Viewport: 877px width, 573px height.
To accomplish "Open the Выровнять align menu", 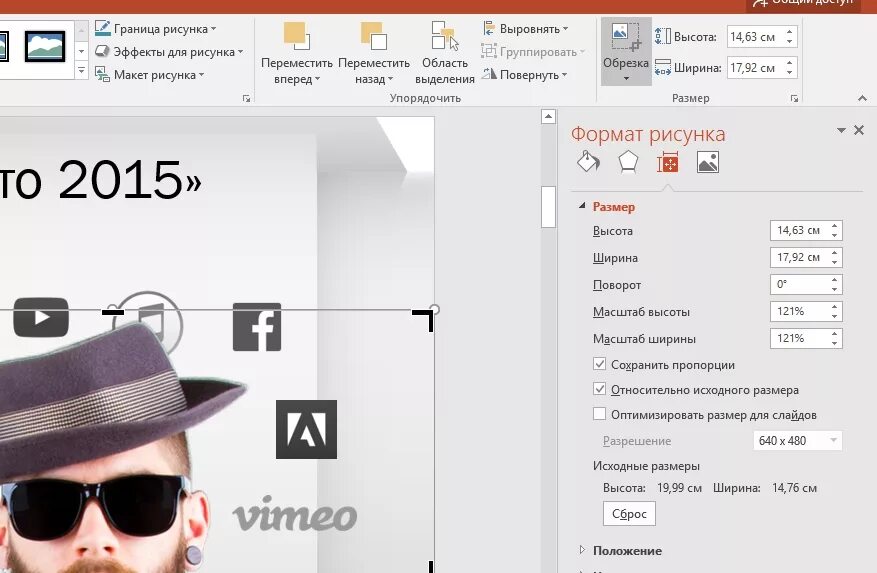I will click(x=525, y=29).
